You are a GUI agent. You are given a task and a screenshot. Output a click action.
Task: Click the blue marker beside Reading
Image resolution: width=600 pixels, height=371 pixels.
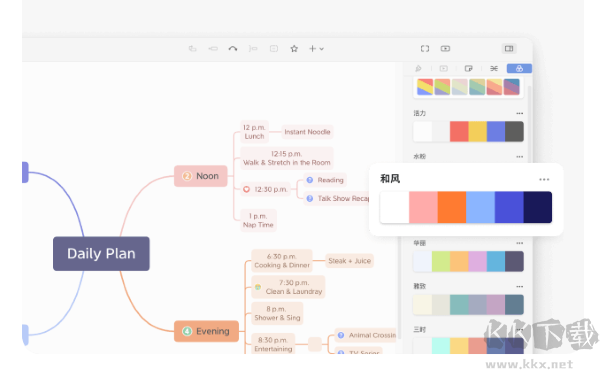tap(310, 180)
